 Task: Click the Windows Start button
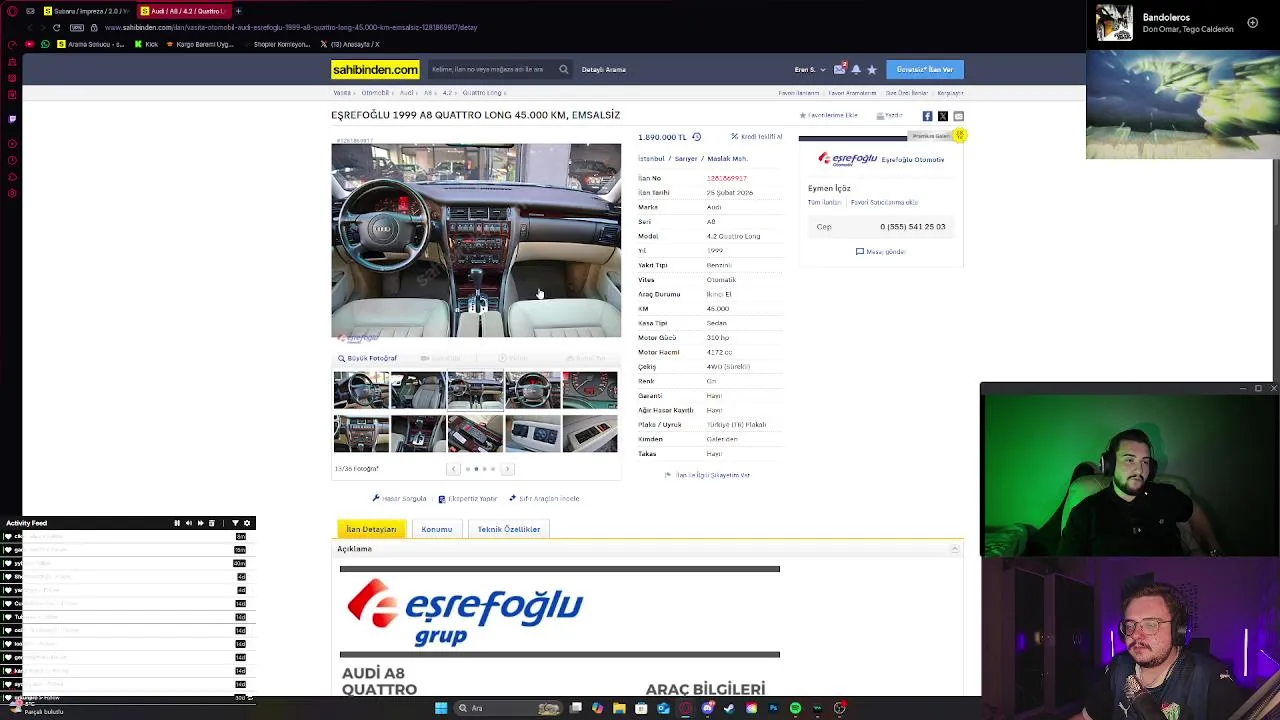[x=441, y=708]
